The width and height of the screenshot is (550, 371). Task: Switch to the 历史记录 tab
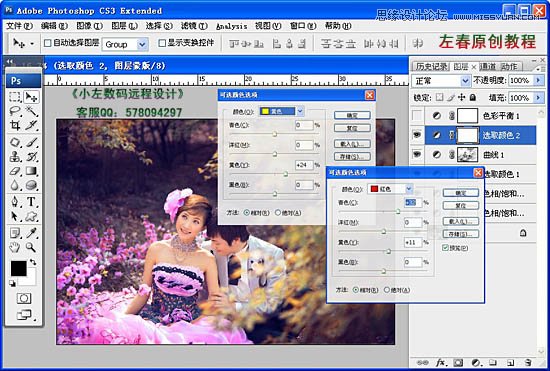tap(431, 67)
